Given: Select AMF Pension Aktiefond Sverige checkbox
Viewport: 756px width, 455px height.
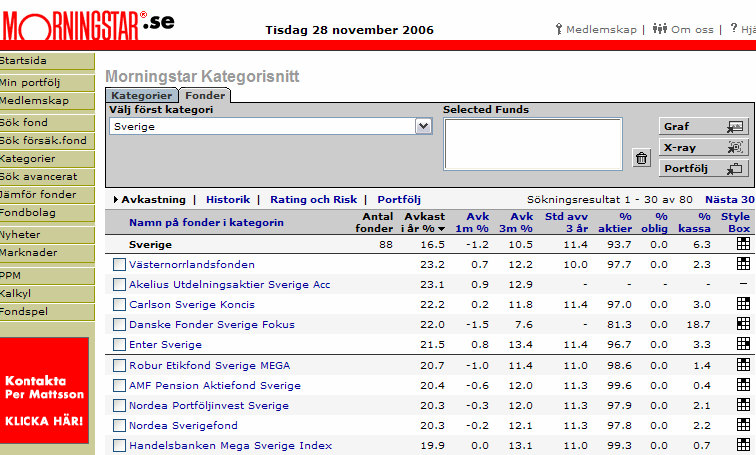Looking at the screenshot, I should pos(119,386).
